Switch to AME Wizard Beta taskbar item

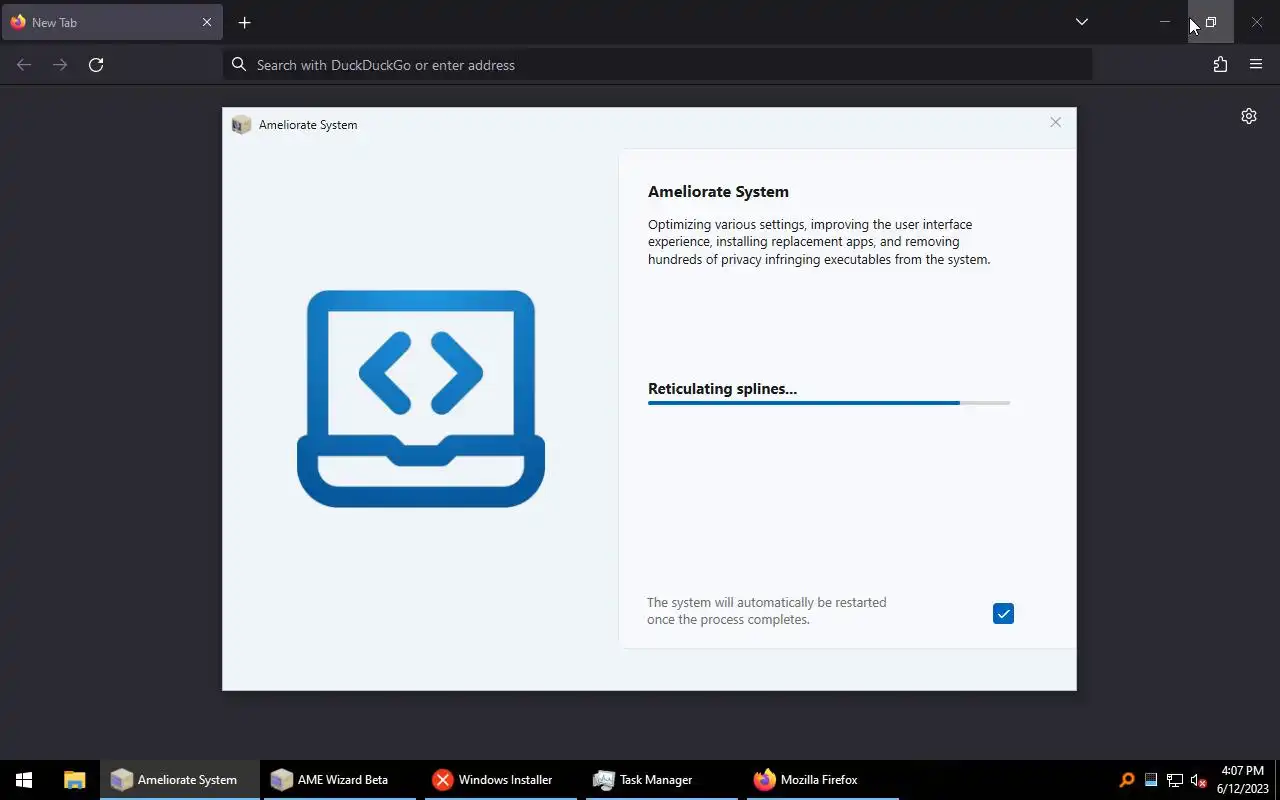pos(338,780)
